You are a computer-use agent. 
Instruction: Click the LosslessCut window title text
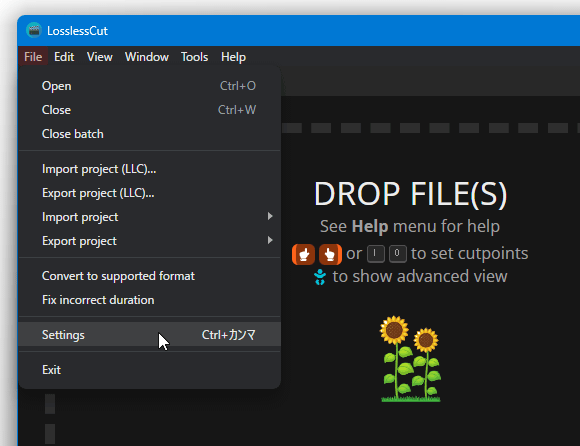(77, 31)
